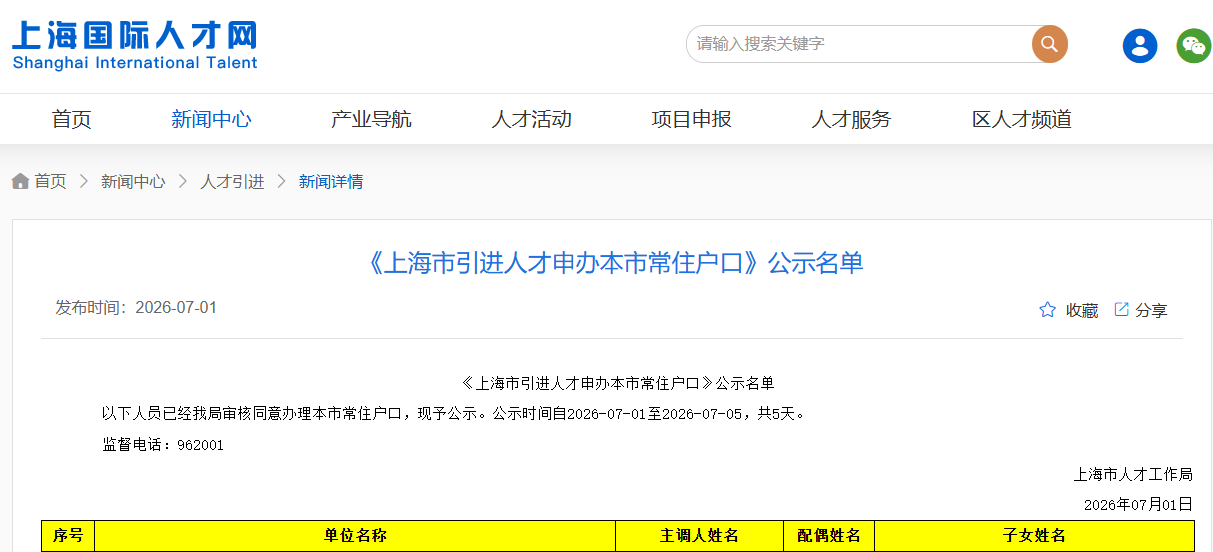Open the 项目申报 navigation menu item
1213x552 pixels.
691,119
